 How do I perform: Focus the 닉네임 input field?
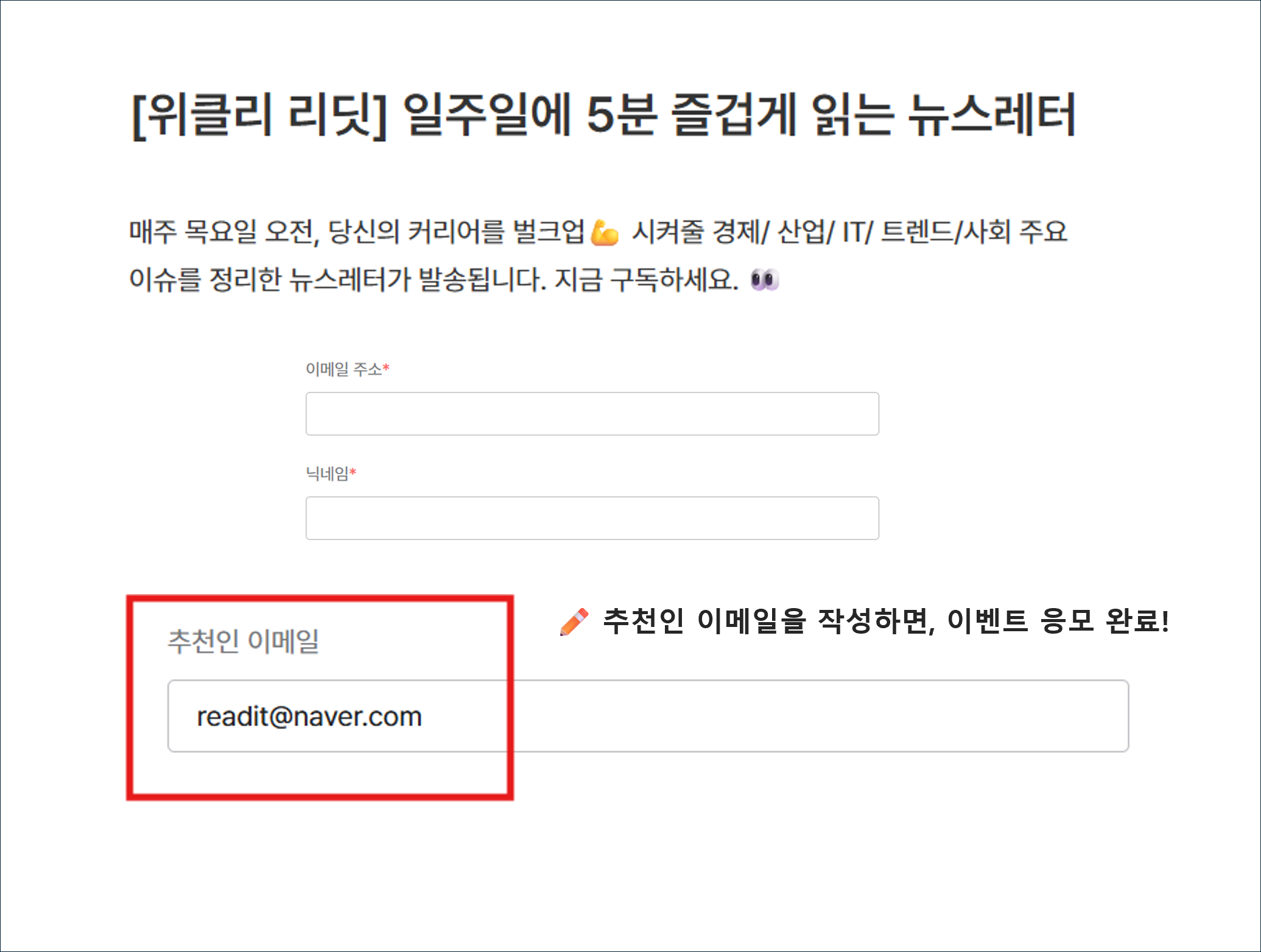tap(592, 518)
